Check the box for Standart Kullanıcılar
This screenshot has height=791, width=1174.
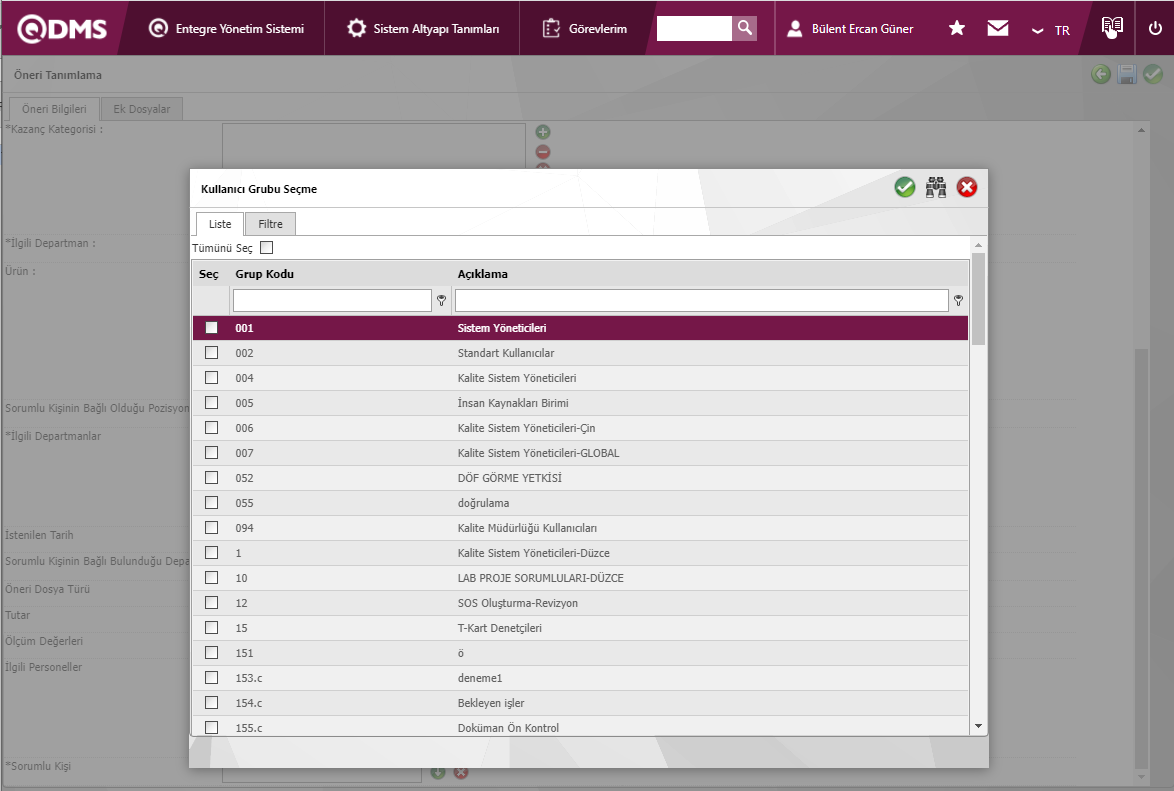[x=211, y=353]
